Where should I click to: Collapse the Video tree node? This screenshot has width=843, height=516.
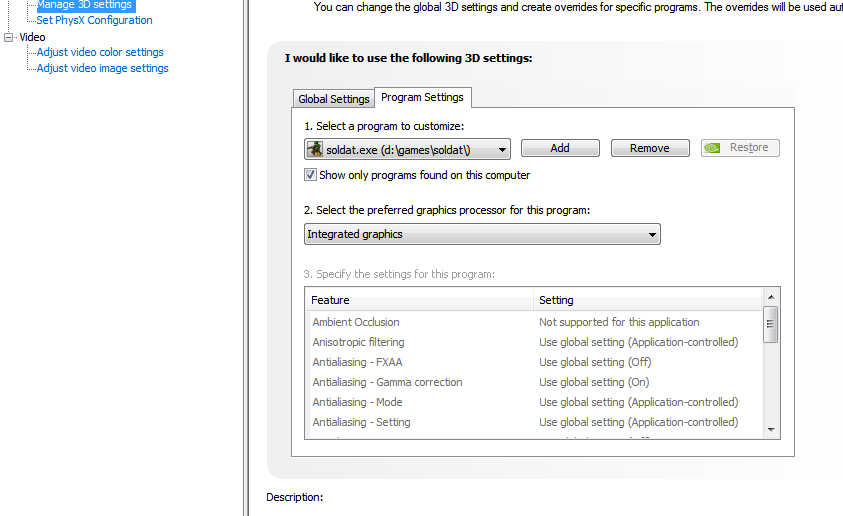click(10, 37)
